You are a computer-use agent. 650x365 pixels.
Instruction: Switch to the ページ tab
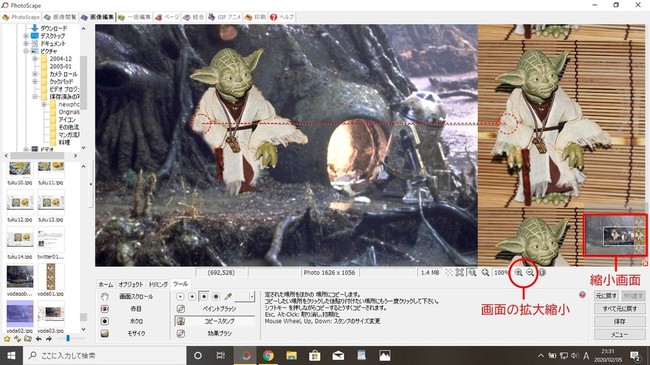167,17
